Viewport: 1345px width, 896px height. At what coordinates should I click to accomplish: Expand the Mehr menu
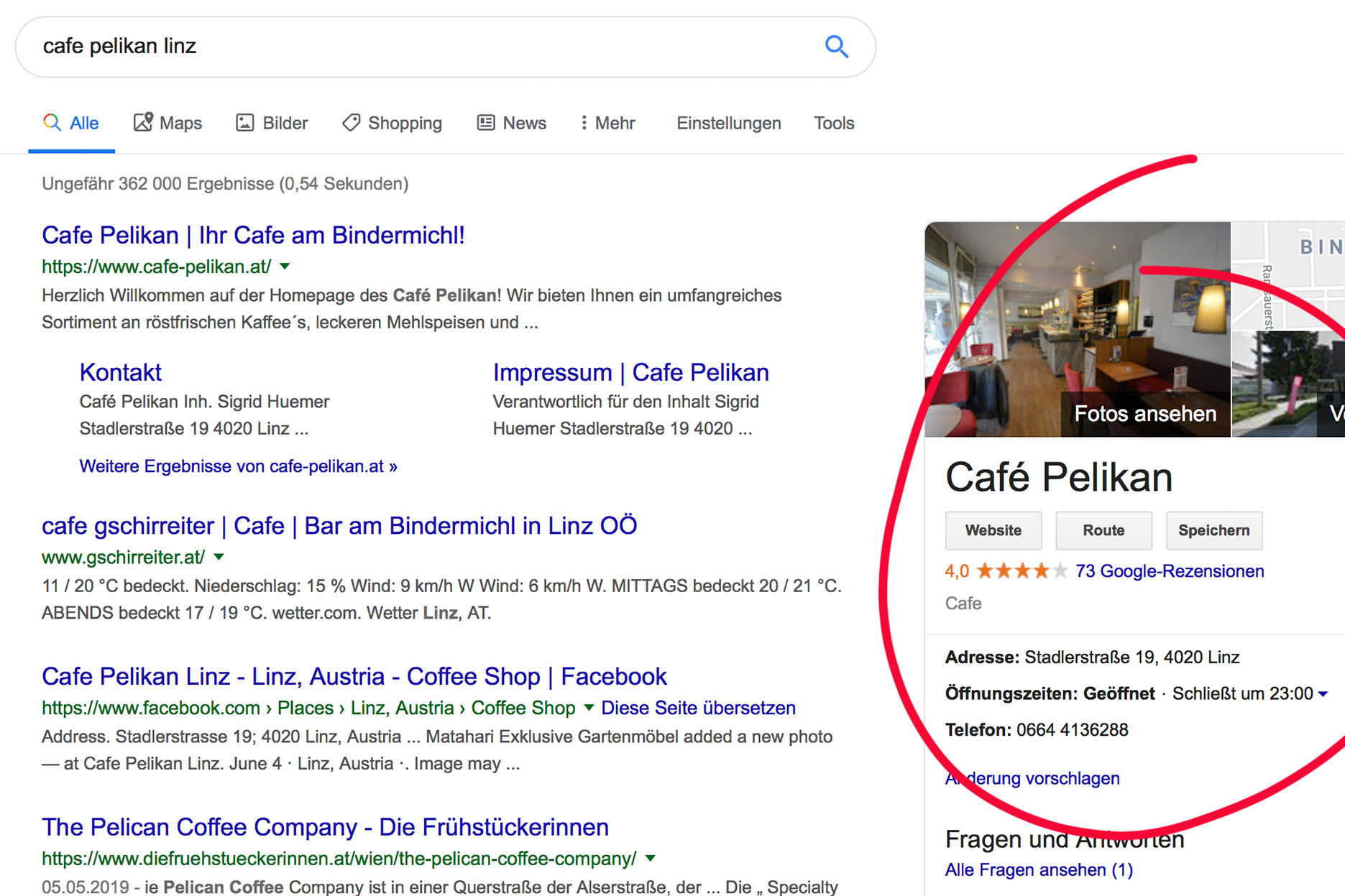[x=607, y=123]
